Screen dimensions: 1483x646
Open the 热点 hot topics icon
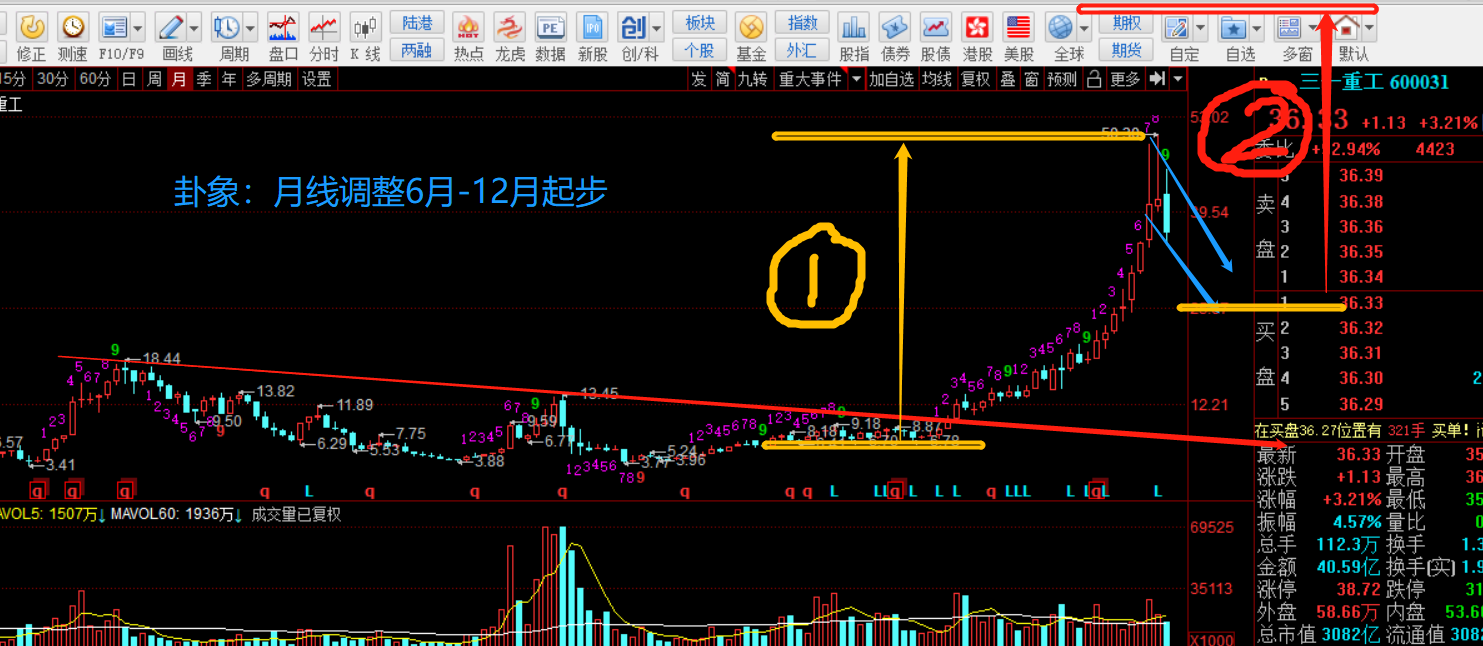pos(468,27)
